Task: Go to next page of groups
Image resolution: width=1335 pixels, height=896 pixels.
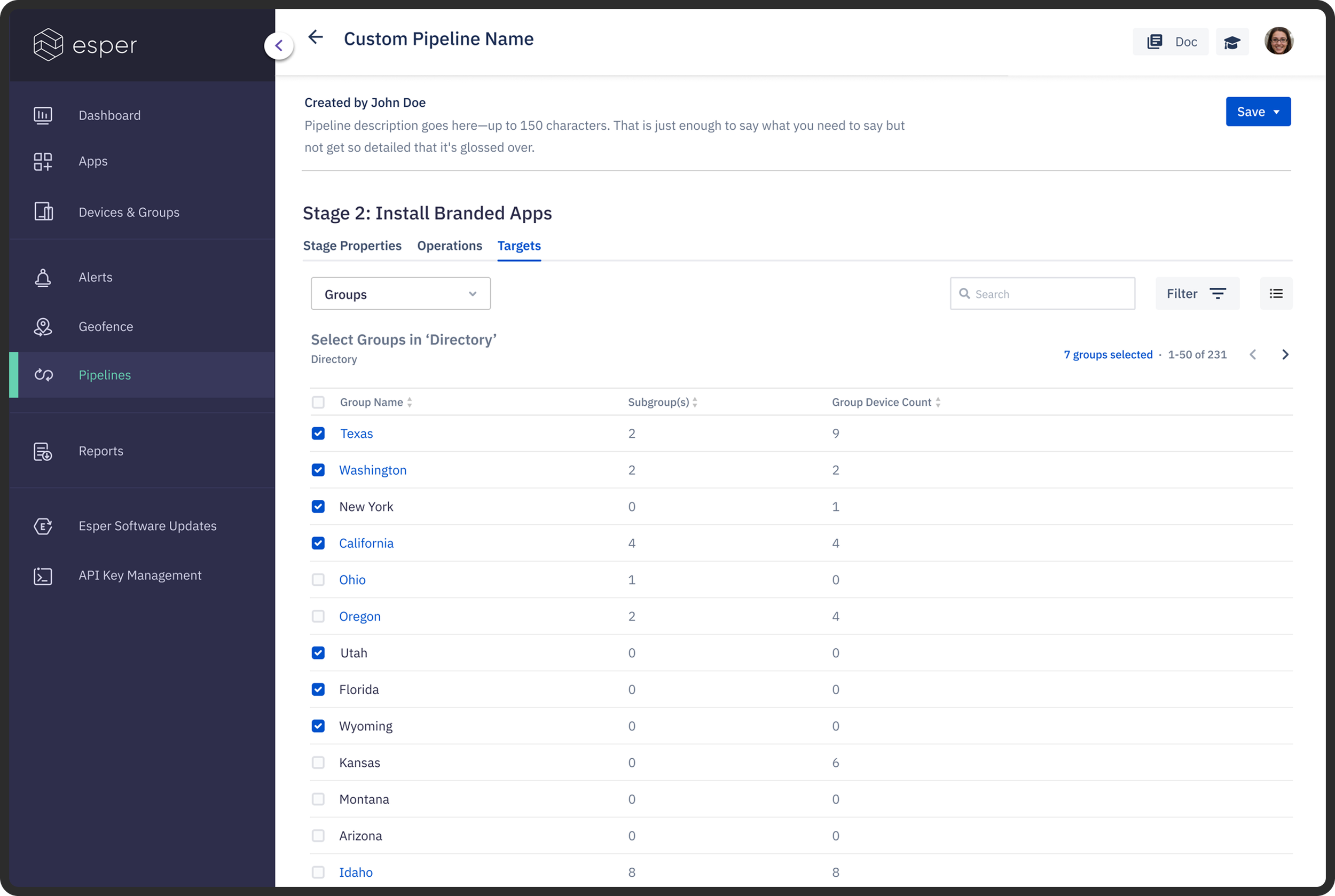Action: point(1285,355)
